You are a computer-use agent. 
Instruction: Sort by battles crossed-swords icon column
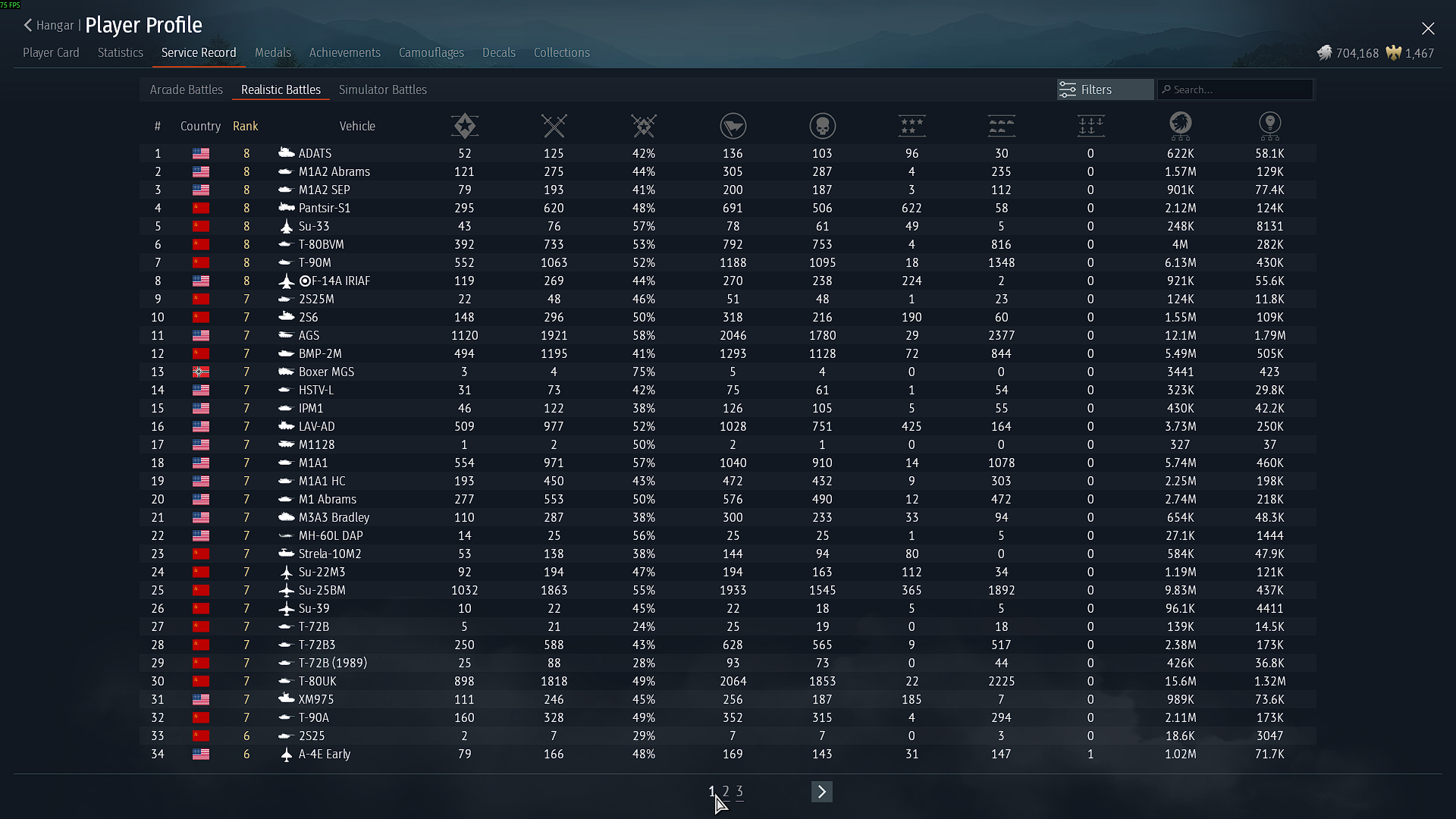554,126
